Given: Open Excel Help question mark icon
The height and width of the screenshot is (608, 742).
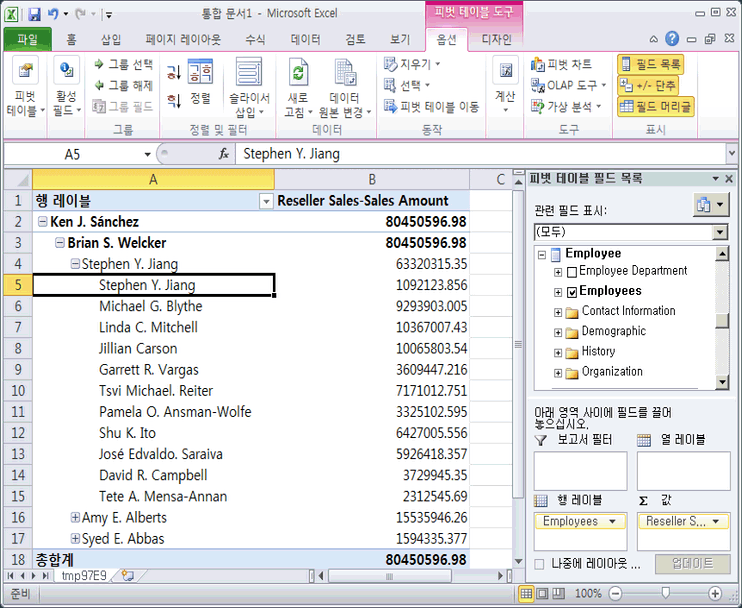Looking at the screenshot, I should point(672,39).
